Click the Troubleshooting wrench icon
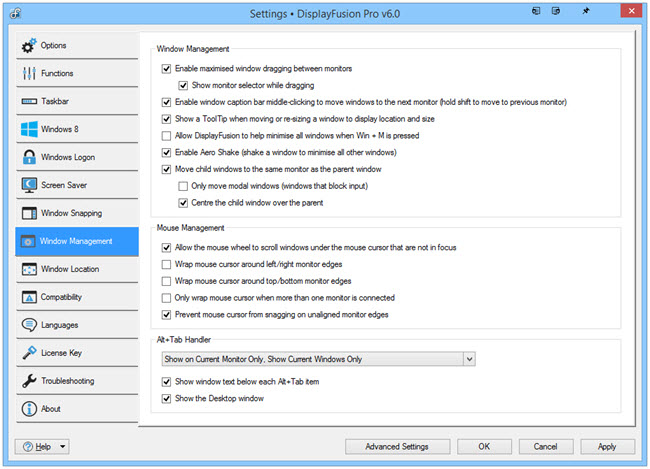 (x=29, y=381)
